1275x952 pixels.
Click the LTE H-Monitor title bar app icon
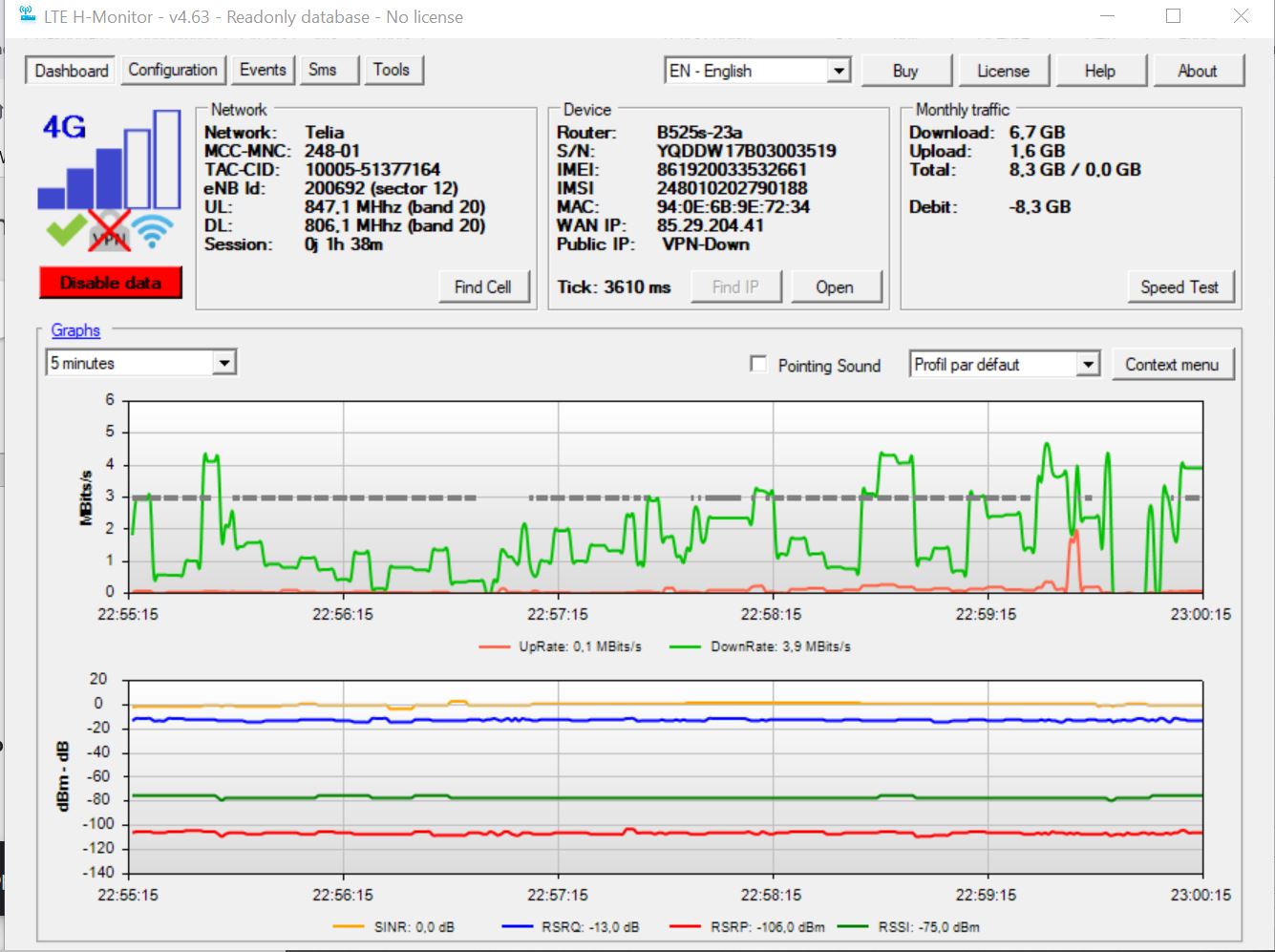point(28,15)
